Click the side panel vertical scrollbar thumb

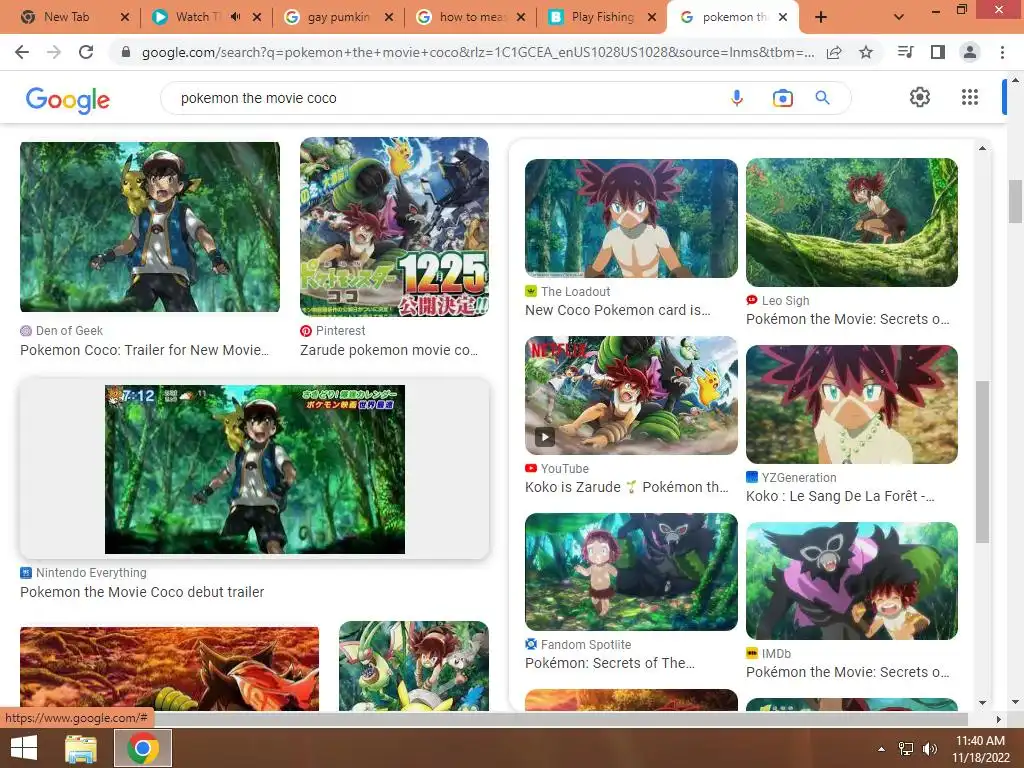[982, 461]
